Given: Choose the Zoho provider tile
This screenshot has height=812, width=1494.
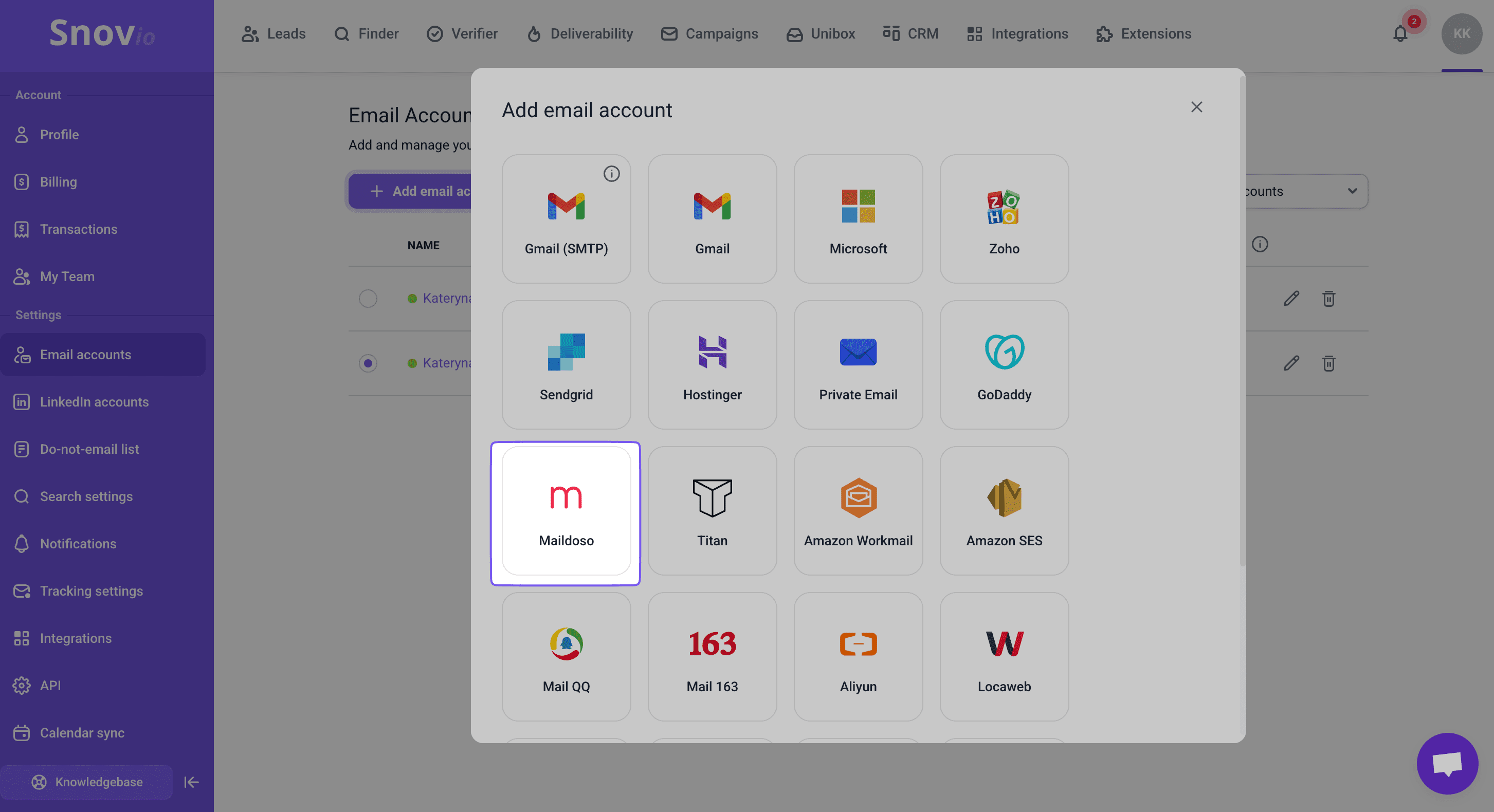Looking at the screenshot, I should pos(1004,219).
